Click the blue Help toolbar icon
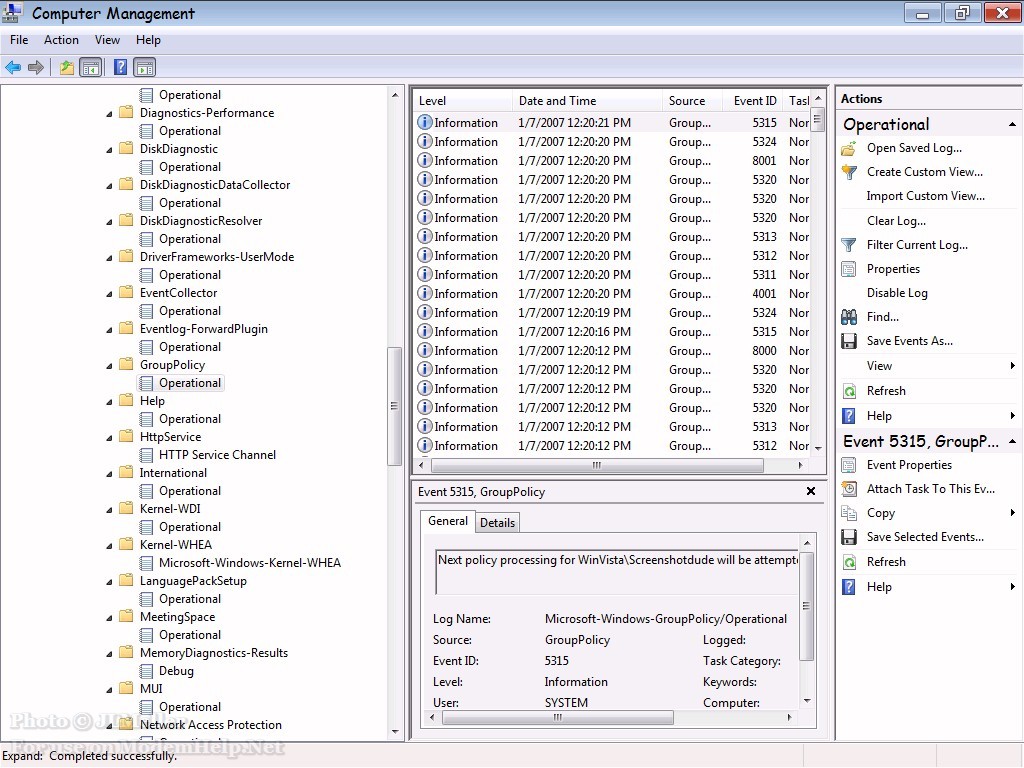 (120, 67)
